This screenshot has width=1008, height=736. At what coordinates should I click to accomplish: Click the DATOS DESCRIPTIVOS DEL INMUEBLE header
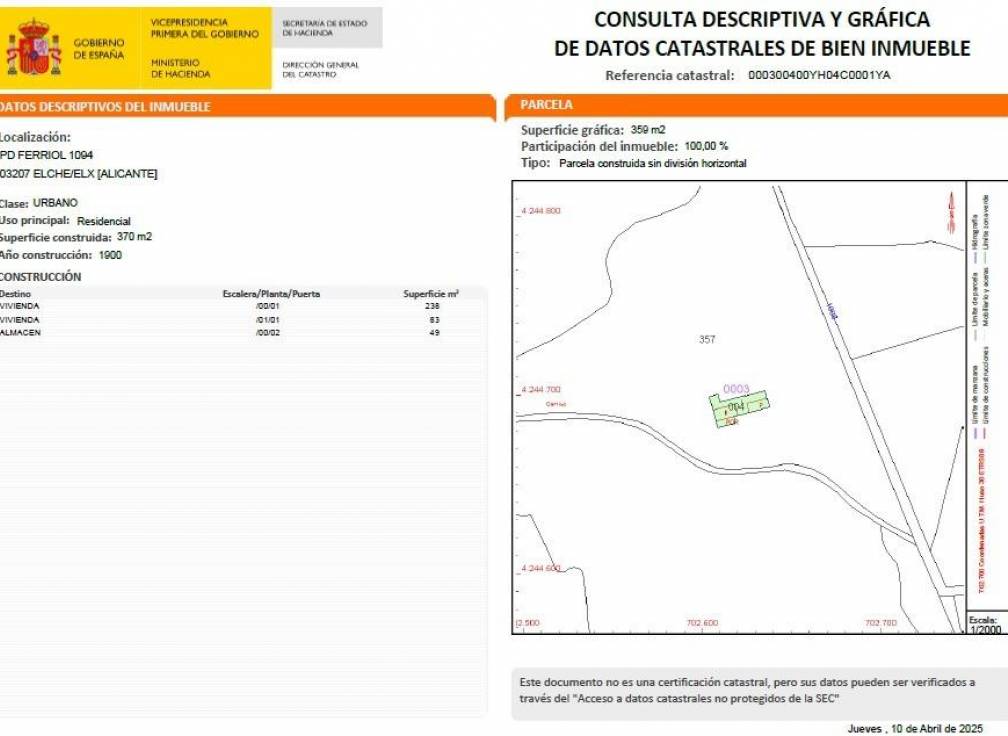point(105,102)
